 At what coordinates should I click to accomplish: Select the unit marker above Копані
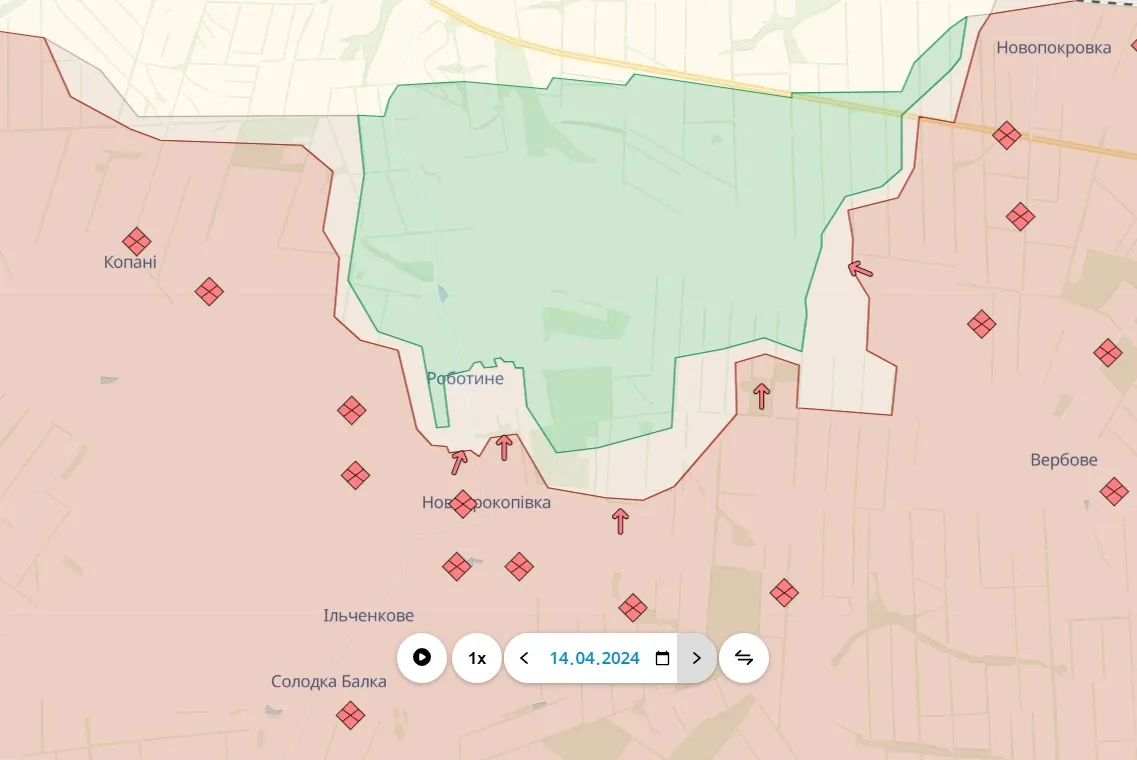tap(137, 242)
